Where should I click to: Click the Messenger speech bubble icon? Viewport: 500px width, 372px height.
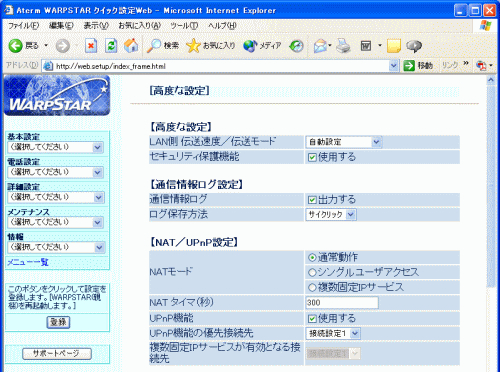pos(414,46)
